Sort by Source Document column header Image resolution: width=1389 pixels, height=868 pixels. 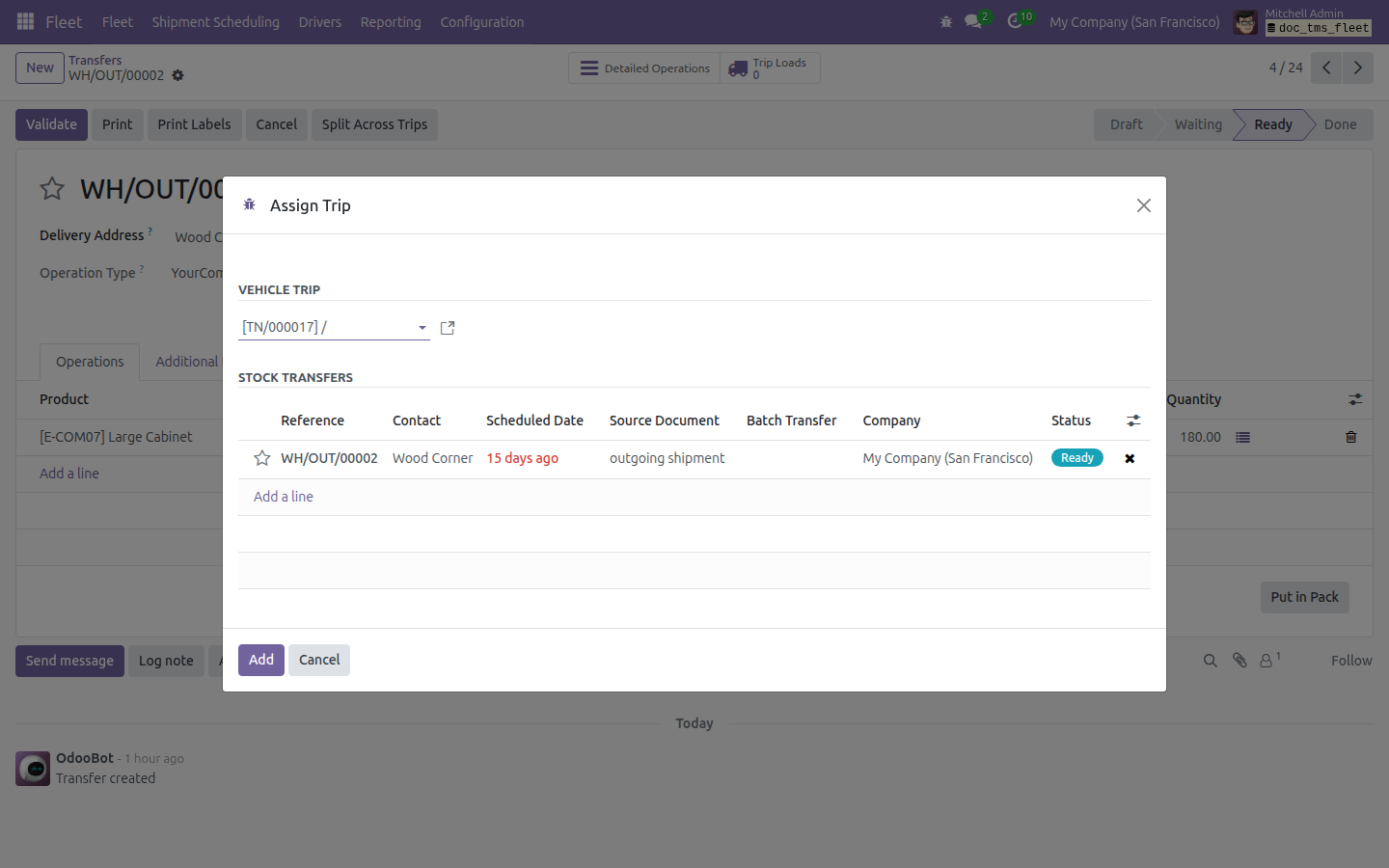tap(665, 420)
